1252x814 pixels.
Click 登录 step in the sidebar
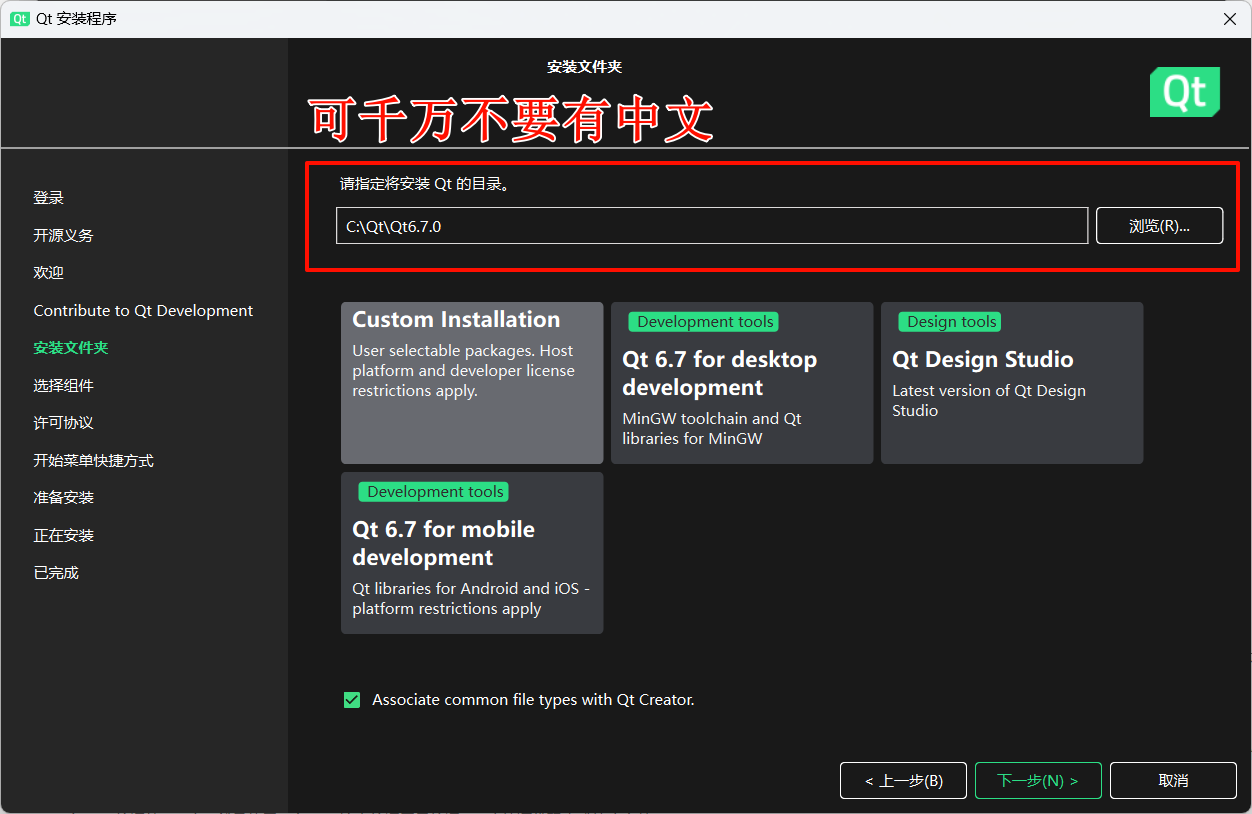48,198
